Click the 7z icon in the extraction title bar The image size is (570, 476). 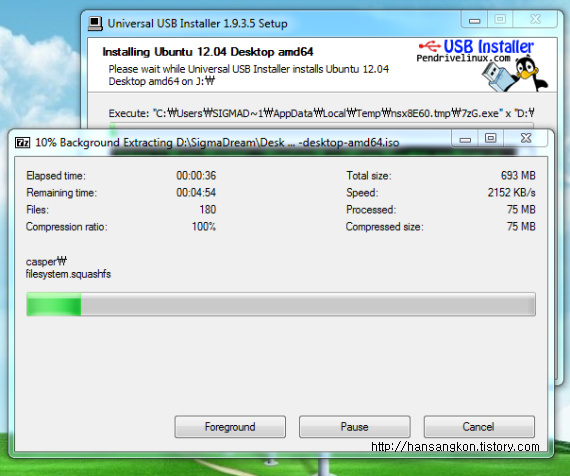coord(23,142)
